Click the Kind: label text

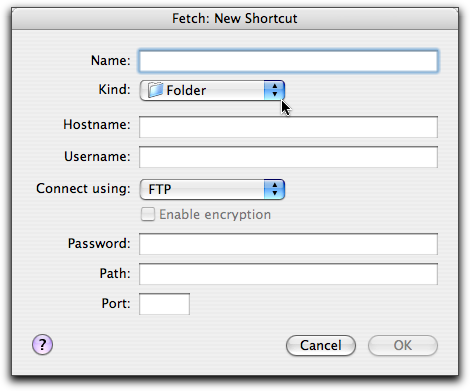pos(114,89)
